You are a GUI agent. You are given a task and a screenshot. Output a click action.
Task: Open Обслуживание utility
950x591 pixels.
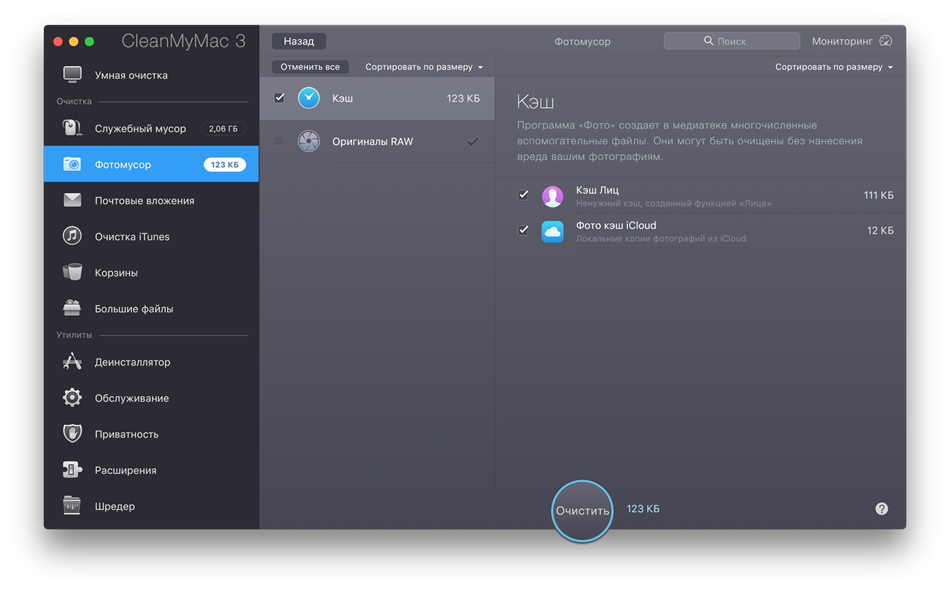pyautogui.click(x=151, y=398)
